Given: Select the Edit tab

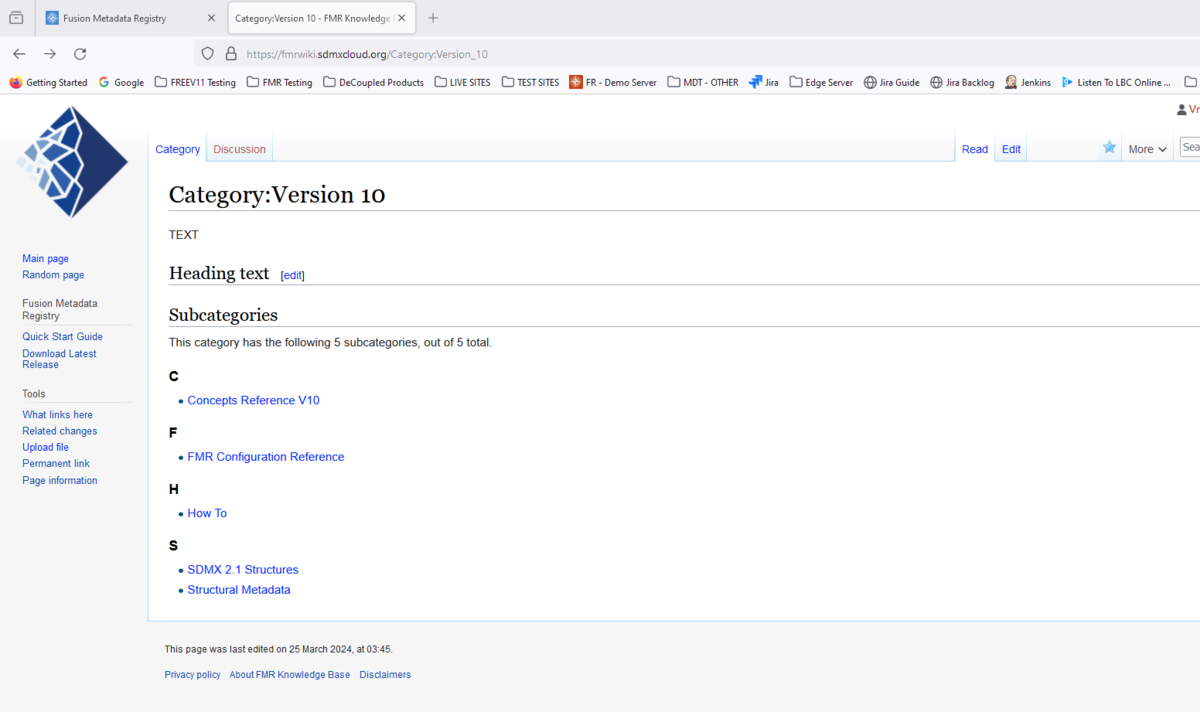Looking at the screenshot, I should tap(1011, 149).
